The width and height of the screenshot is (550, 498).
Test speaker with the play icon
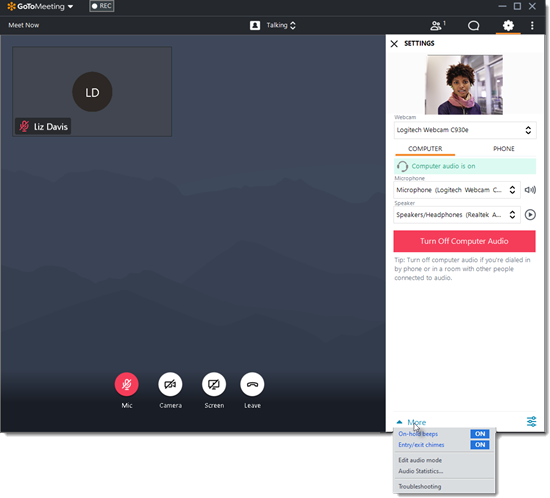click(530, 215)
